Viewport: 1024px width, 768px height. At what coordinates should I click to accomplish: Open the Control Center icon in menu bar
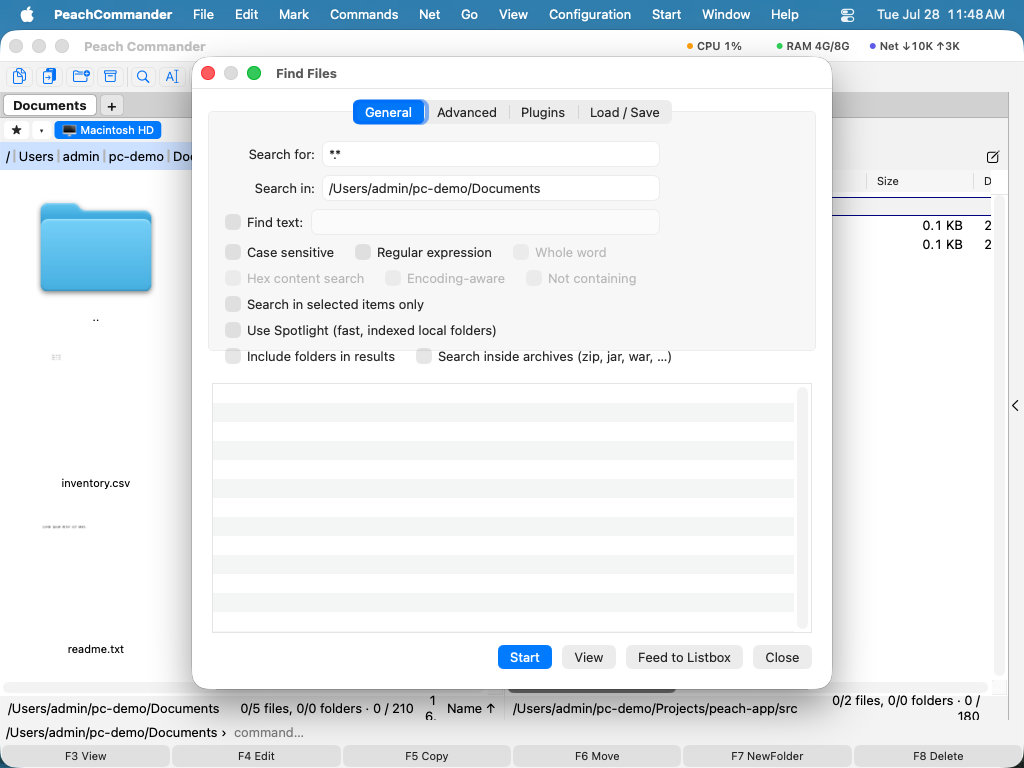(847, 14)
